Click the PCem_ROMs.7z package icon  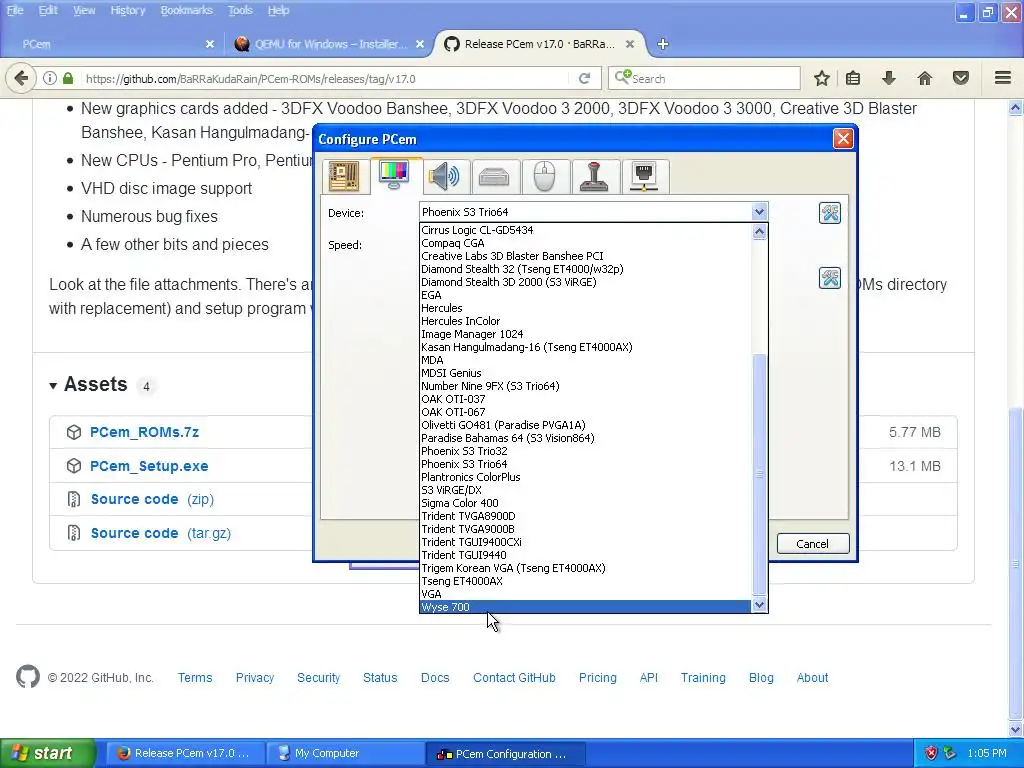click(74, 432)
